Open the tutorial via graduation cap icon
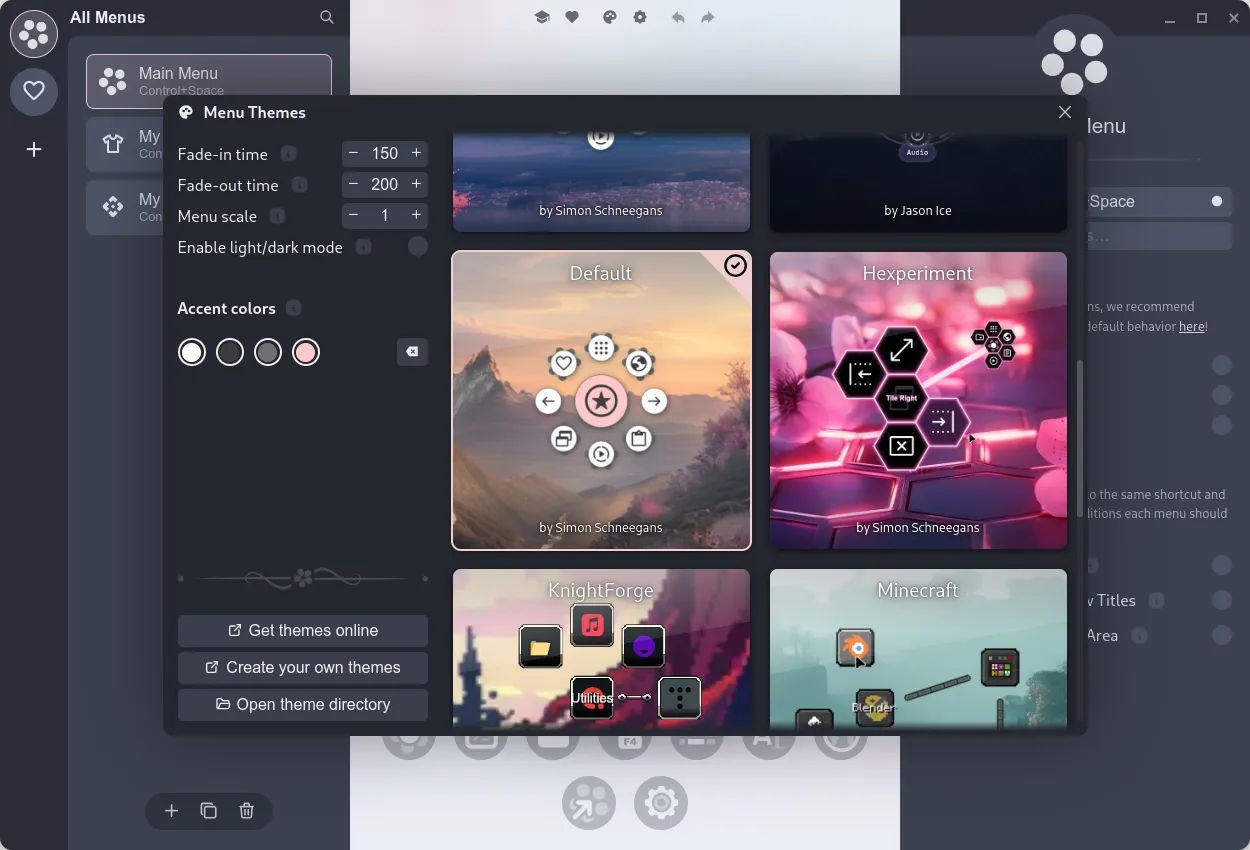 (542, 17)
